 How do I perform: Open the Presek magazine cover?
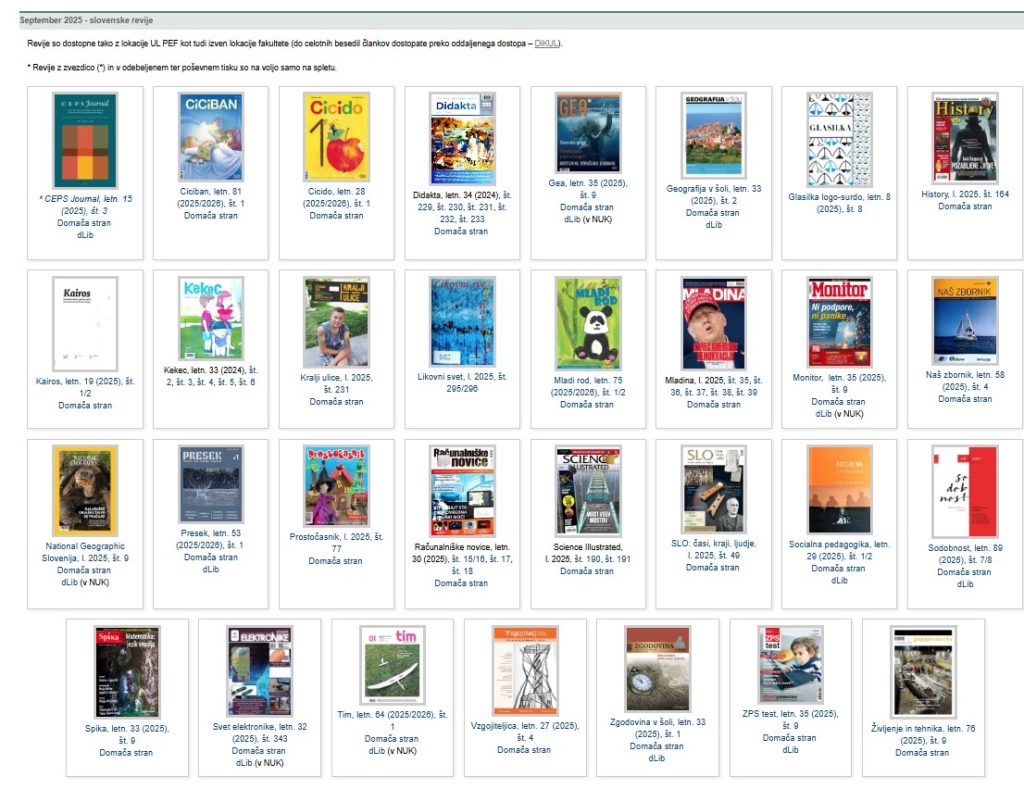[210, 484]
